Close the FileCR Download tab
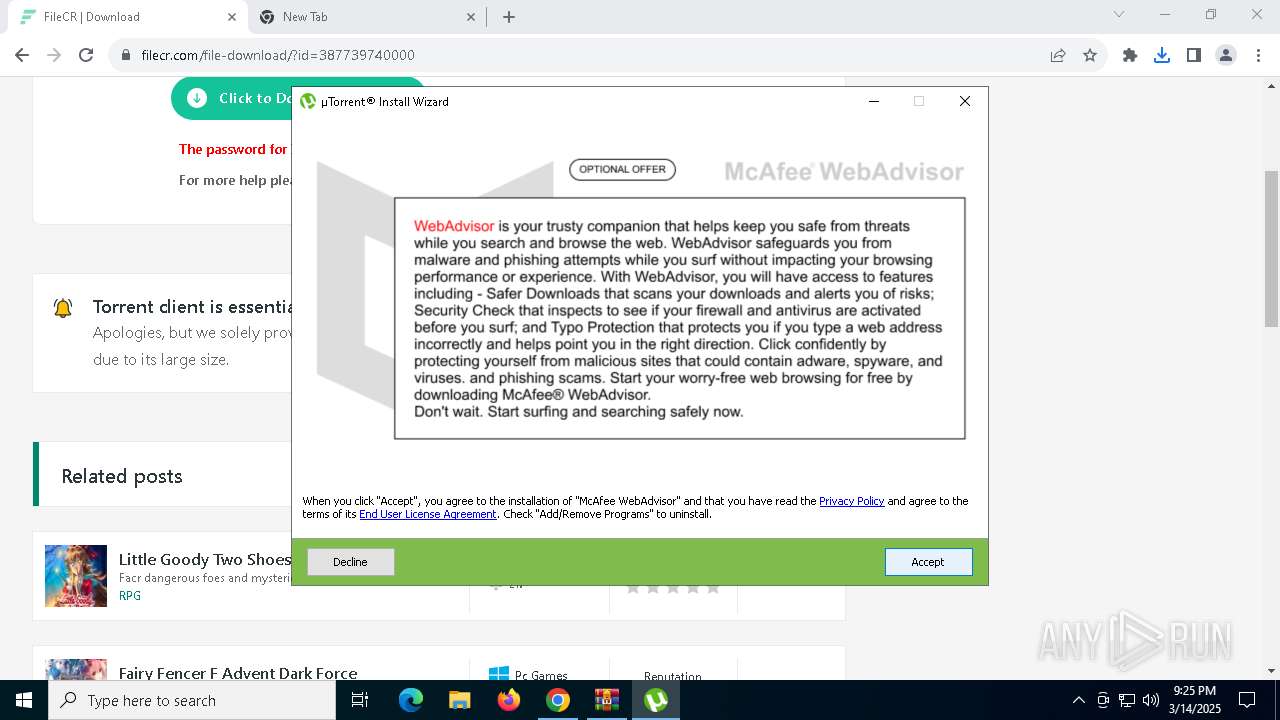1280x720 pixels. click(232, 17)
